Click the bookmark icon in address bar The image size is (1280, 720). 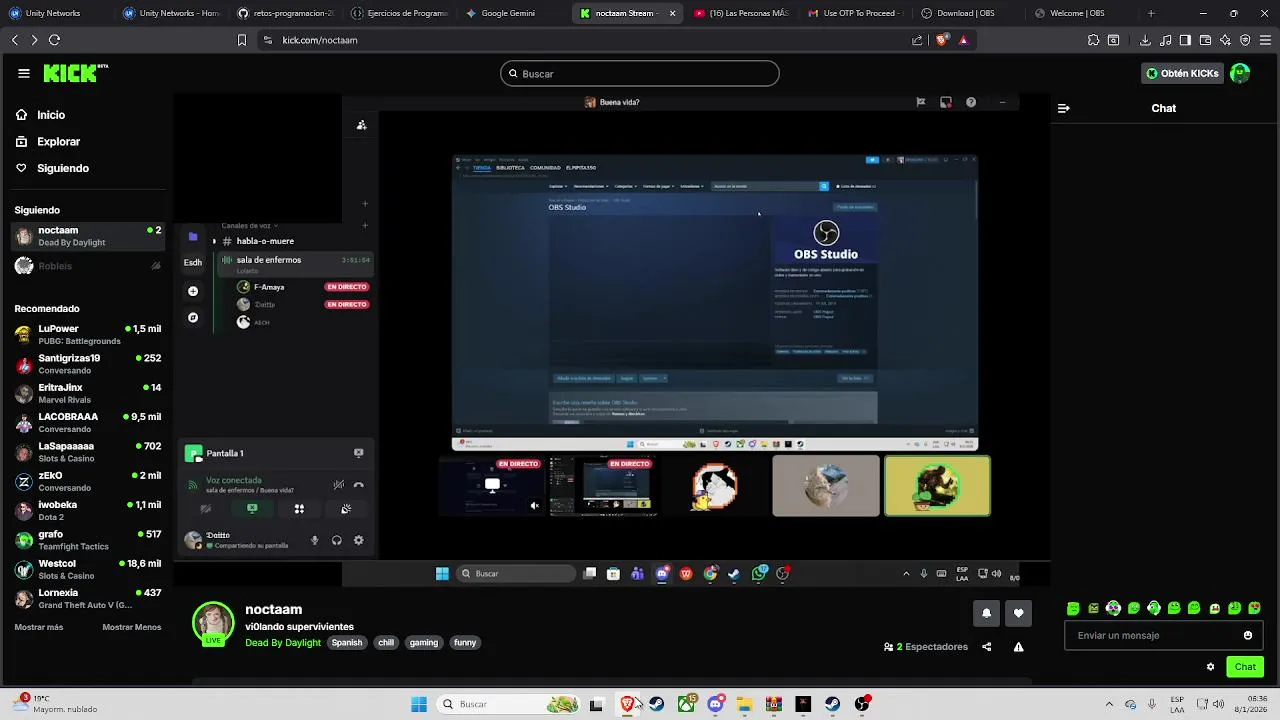[241, 40]
